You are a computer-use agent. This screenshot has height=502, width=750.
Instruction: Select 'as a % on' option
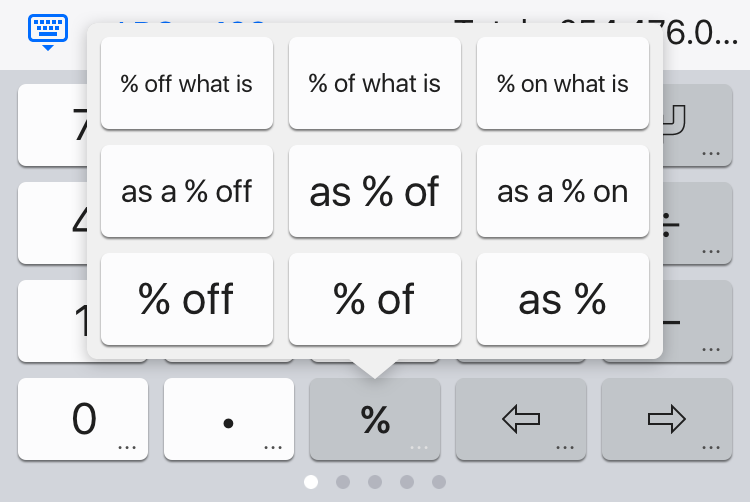[563, 191]
